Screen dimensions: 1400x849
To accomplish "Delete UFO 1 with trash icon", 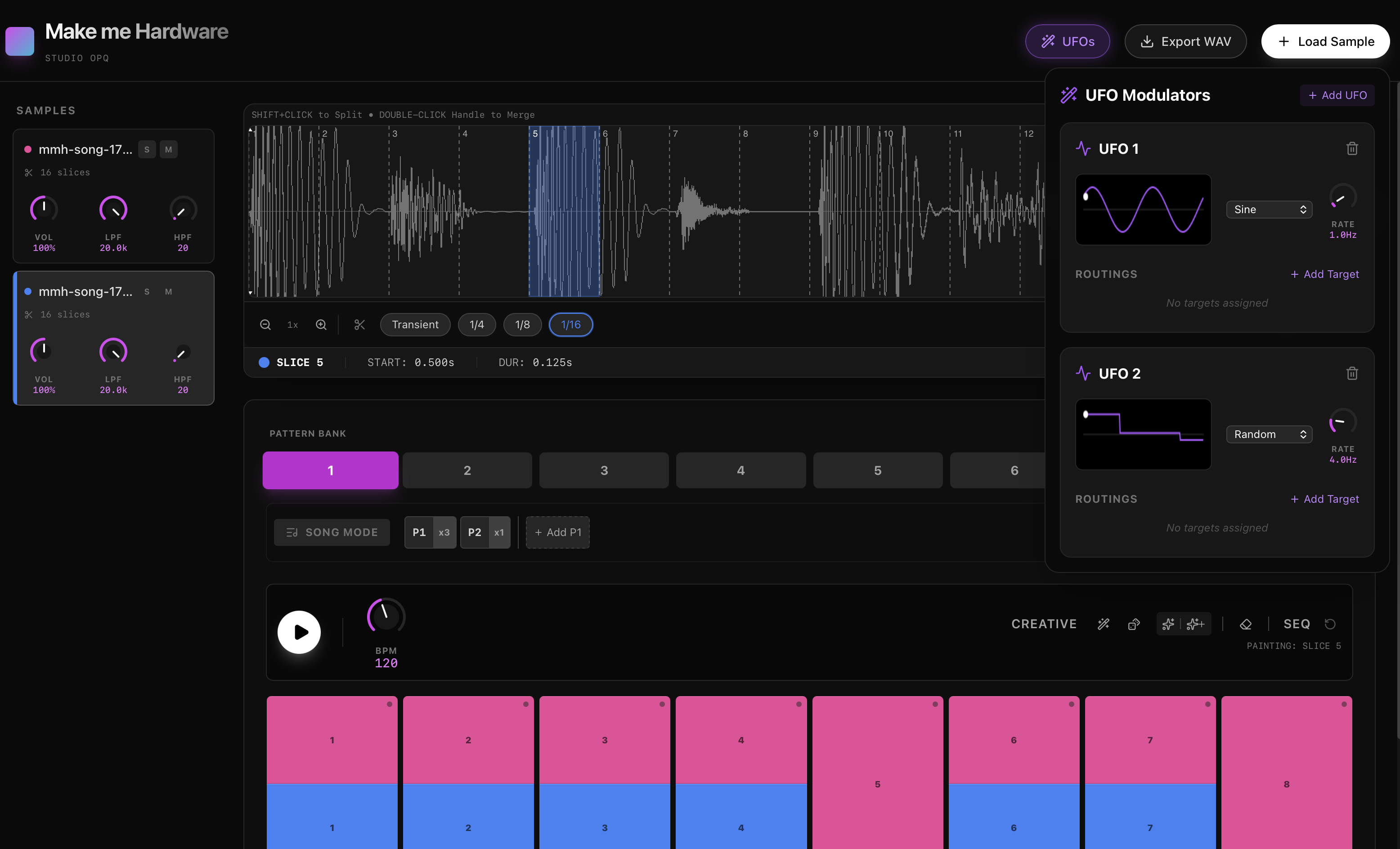I will click(x=1352, y=149).
